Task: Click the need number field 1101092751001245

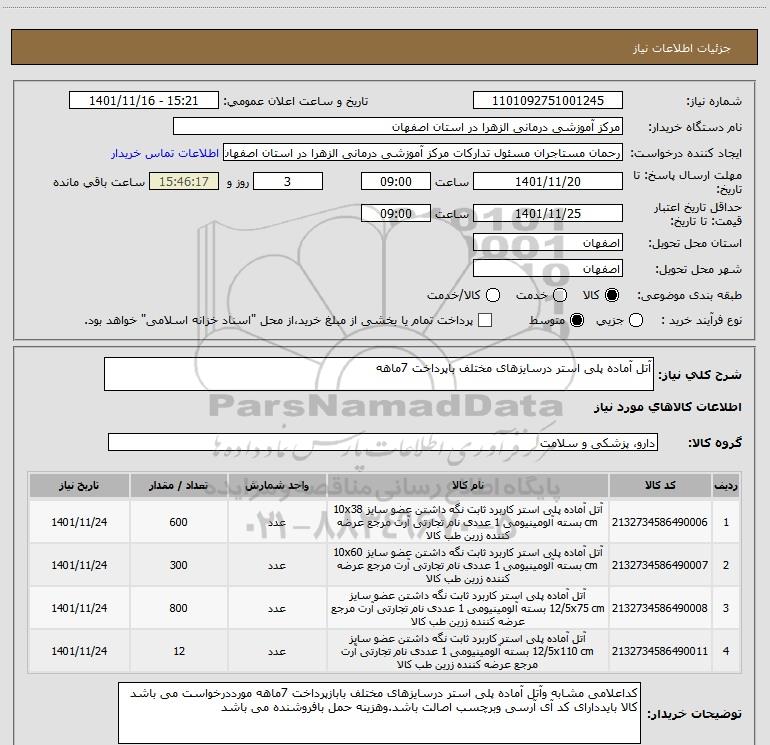Action: (548, 101)
